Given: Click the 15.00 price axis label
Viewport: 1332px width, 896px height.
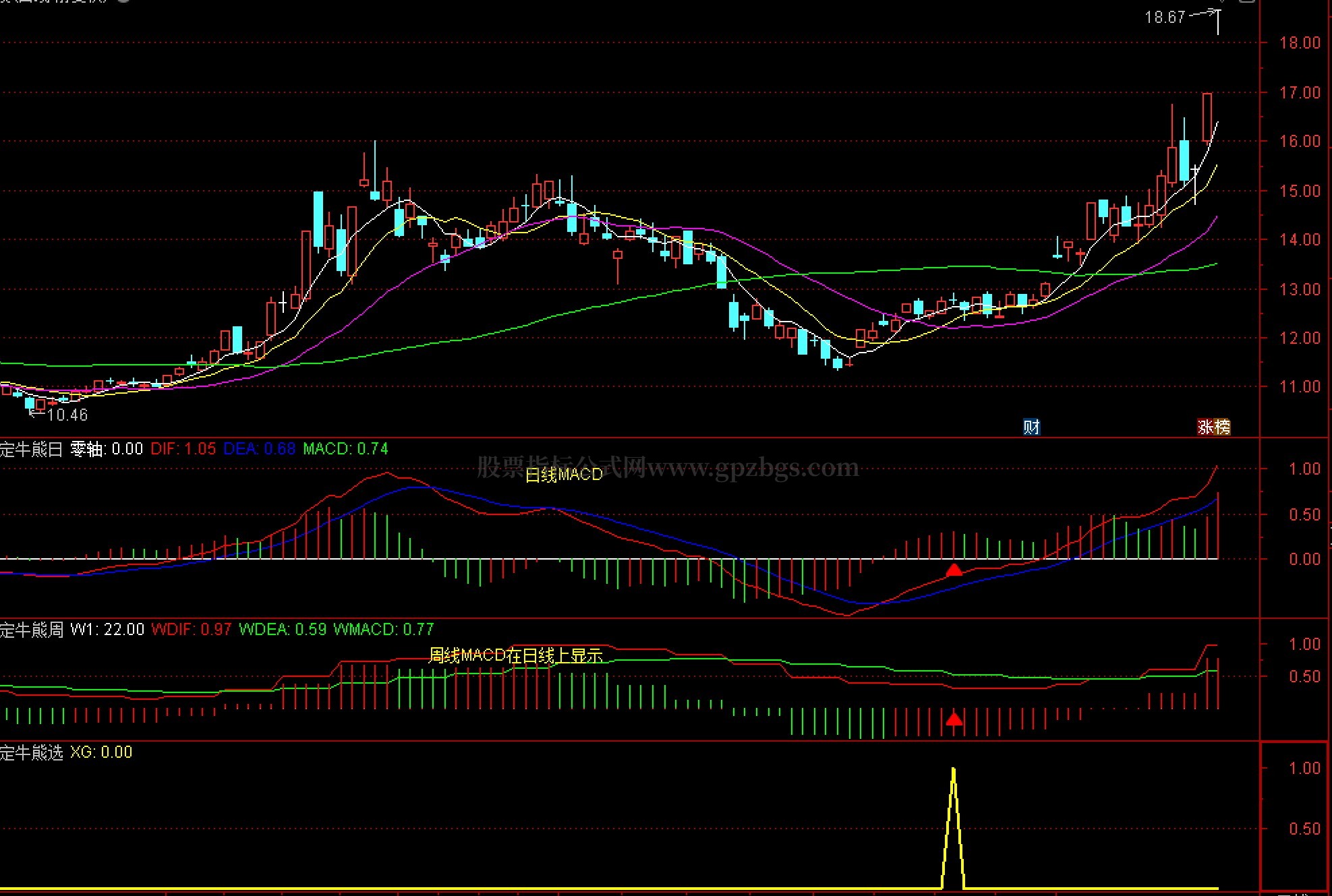Looking at the screenshot, I should tap(1300, 191).
